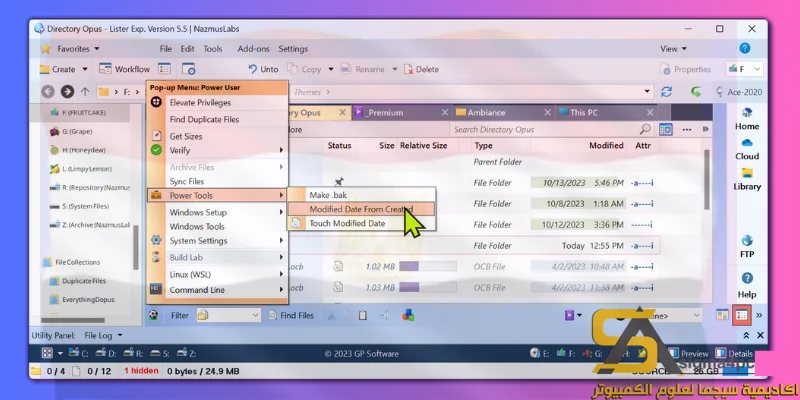The height and width of the screenshot is (400, 800).
Task: Go back with the left arrow icon
Action: click(48, 92)
